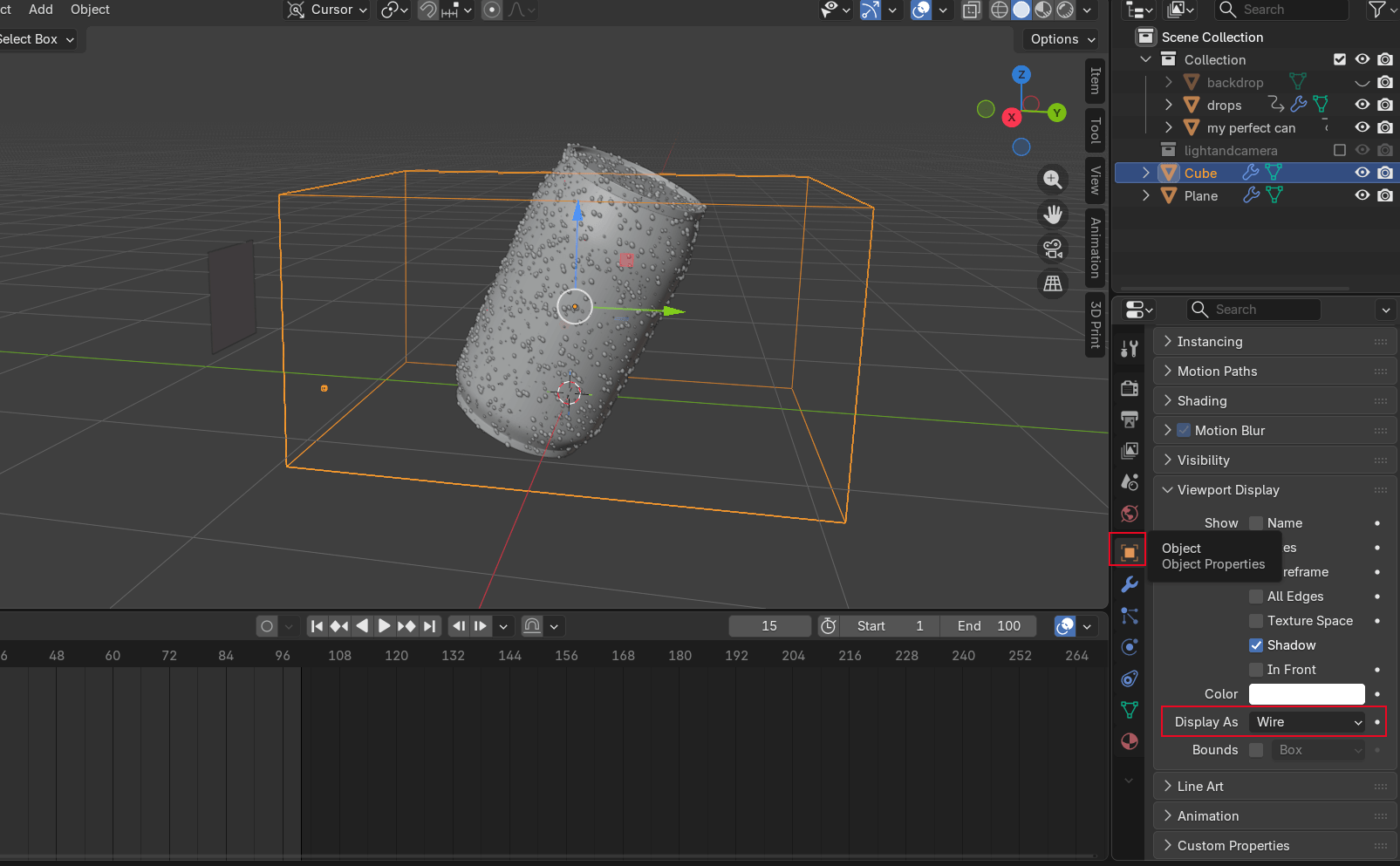Click the Z axis gizmo circle
The image size is (1400, 866).
[1021, 75]
